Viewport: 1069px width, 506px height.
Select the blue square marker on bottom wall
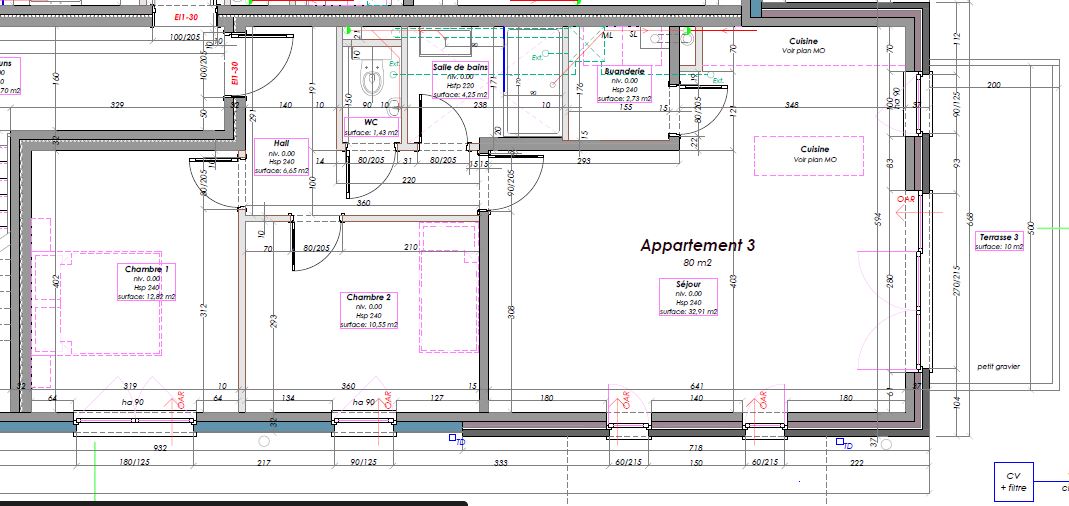pyautogui.click(x=453, y=438)
